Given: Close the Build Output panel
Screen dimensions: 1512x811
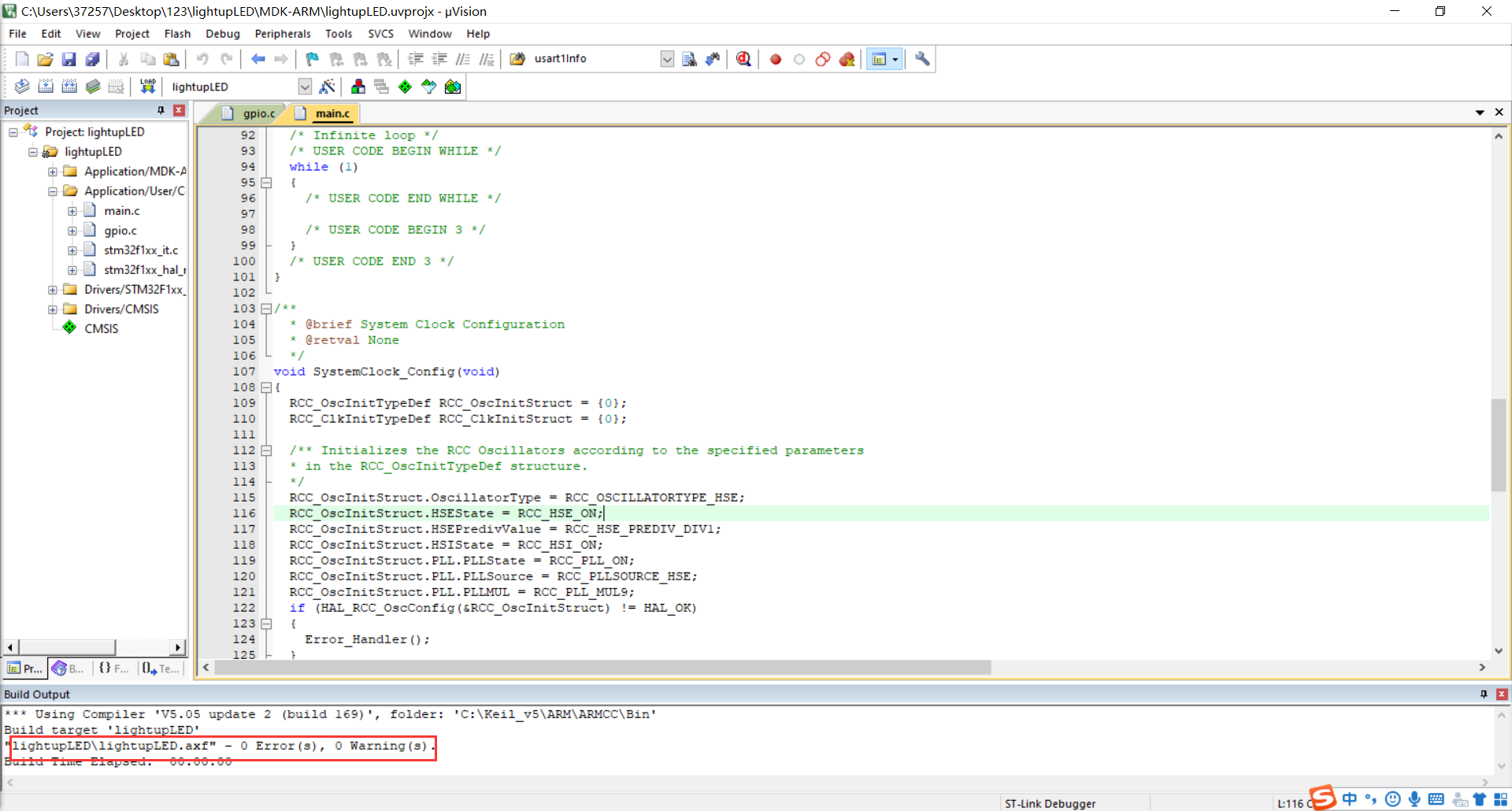Looking at the screenshot, I should tap(1502, 694).
